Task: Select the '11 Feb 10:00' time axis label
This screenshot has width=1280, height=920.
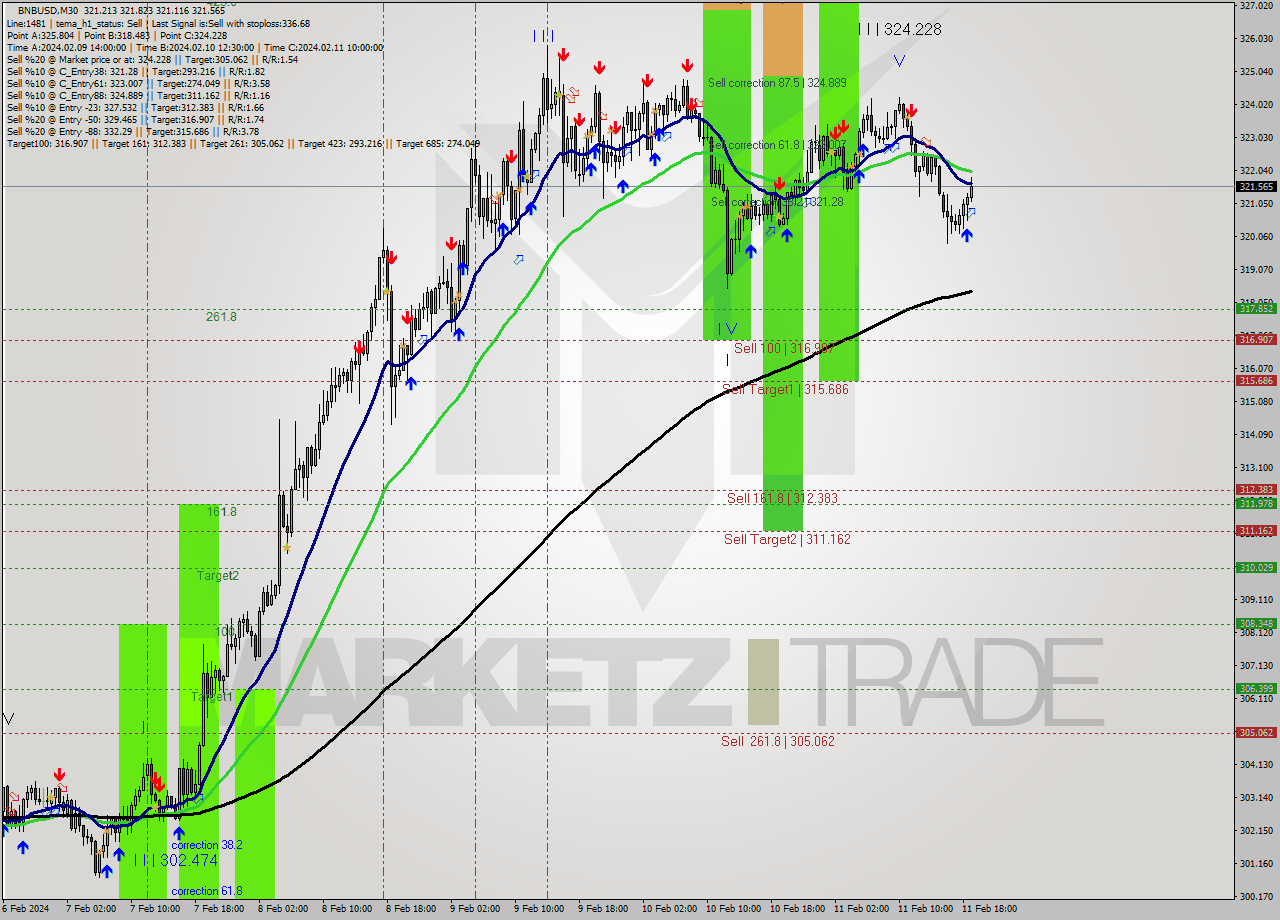Action: tap(925, 909)
